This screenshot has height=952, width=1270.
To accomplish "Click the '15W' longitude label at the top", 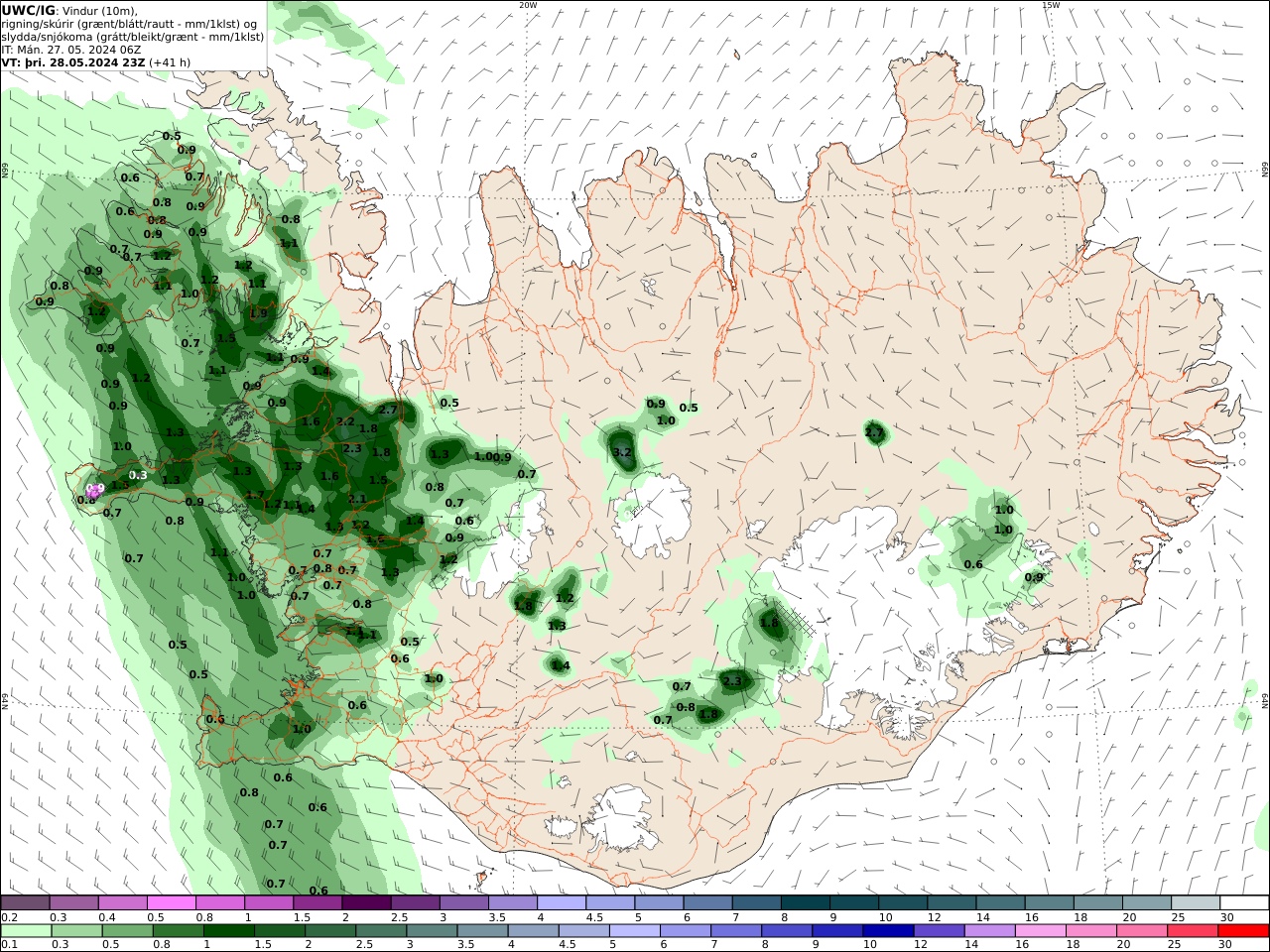I will [1051, 5].
